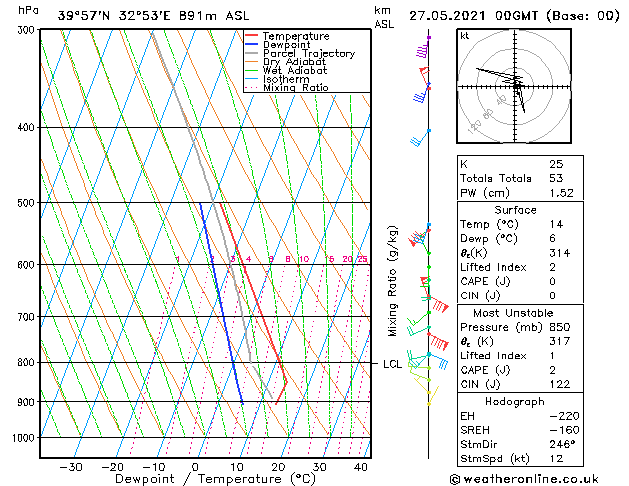The image size is (629, 486).
Task: Click the weatheronline.co.uk copyright text
Action: coord(524,479)
